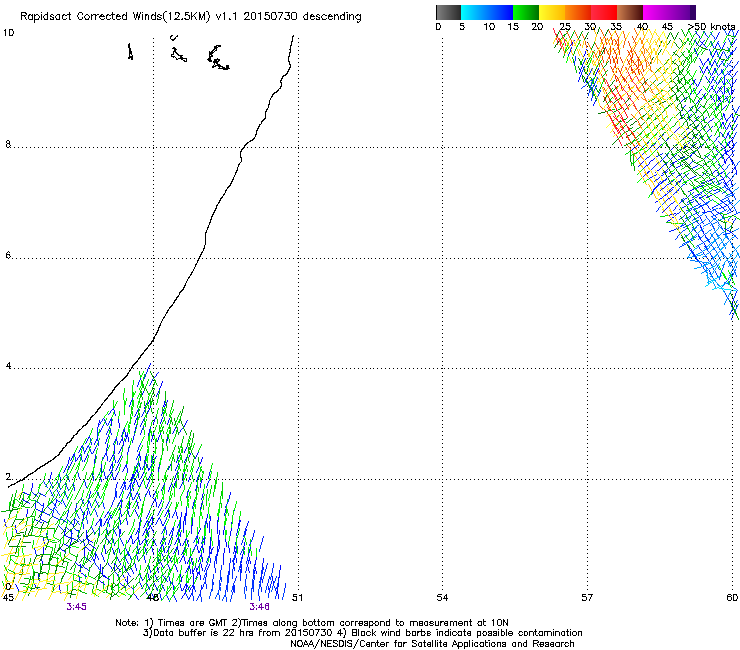Click the latitude axis label '8'

coord(8,144)
